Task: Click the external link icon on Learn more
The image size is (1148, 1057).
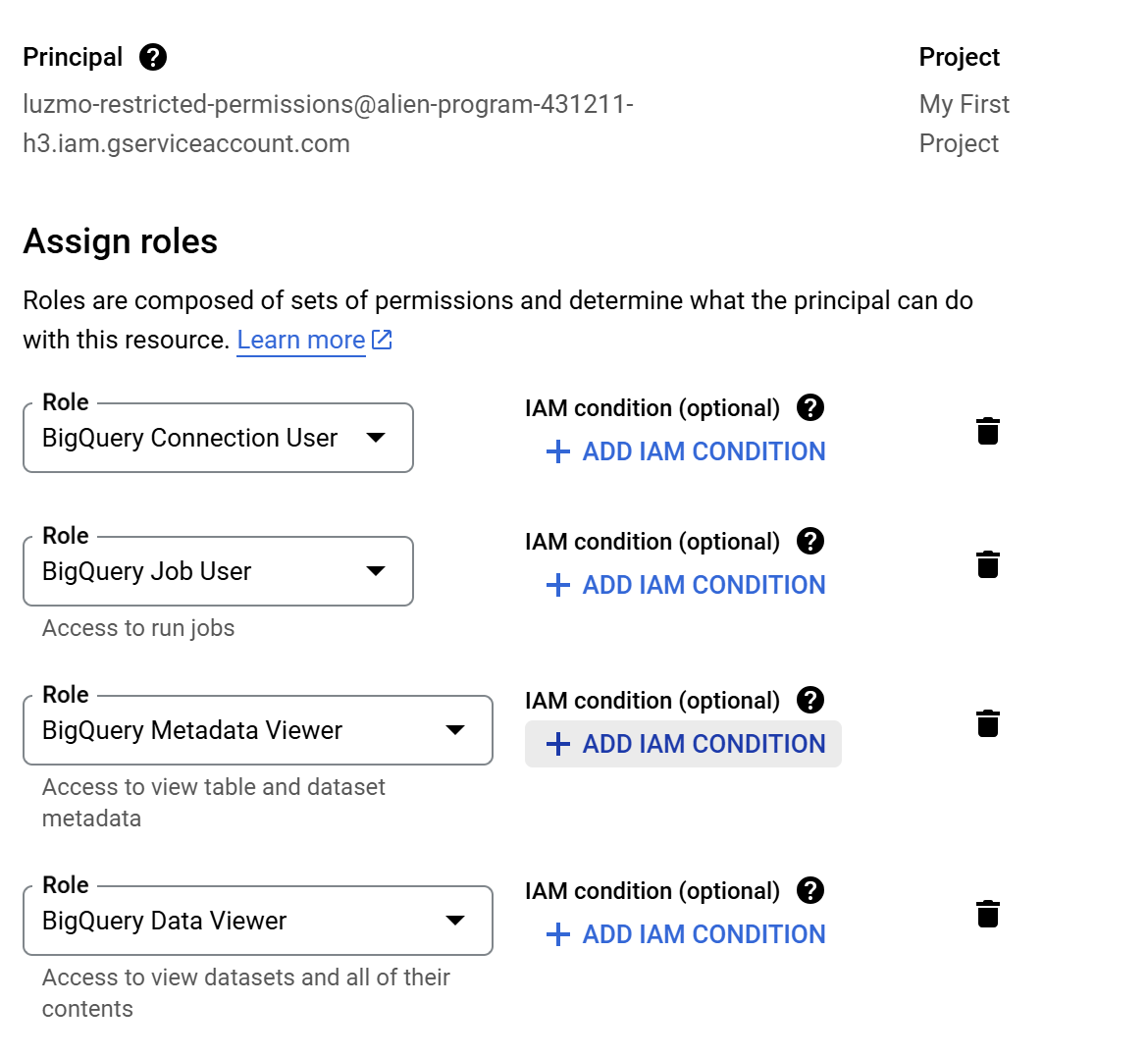Action: coord(382,339)
